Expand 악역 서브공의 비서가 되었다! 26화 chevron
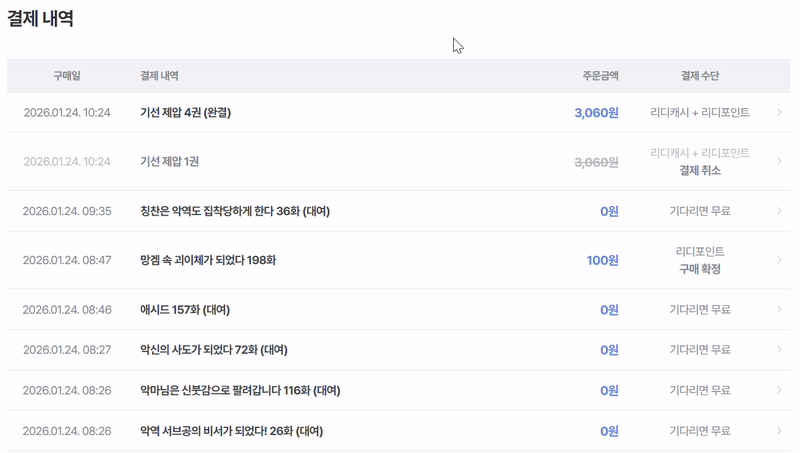Viewport: 800px width, 453px height. (x=779, y=431)
